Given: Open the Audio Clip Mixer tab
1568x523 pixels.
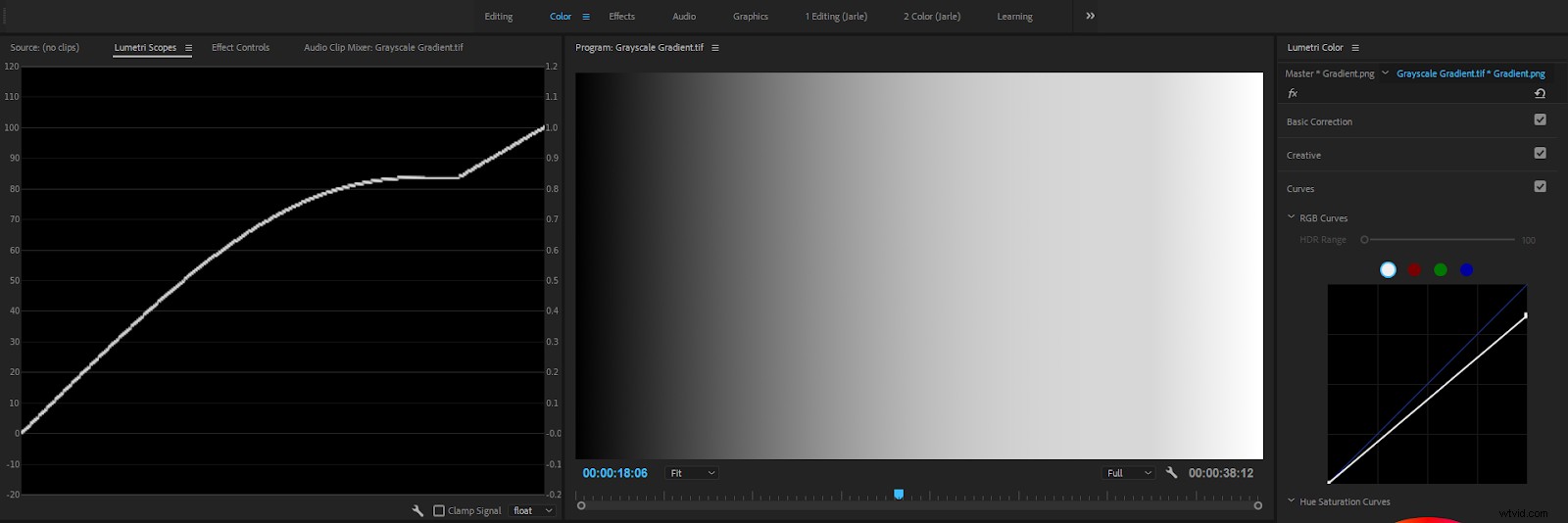Looking at the screenshot, I should (x=383, y=47).
